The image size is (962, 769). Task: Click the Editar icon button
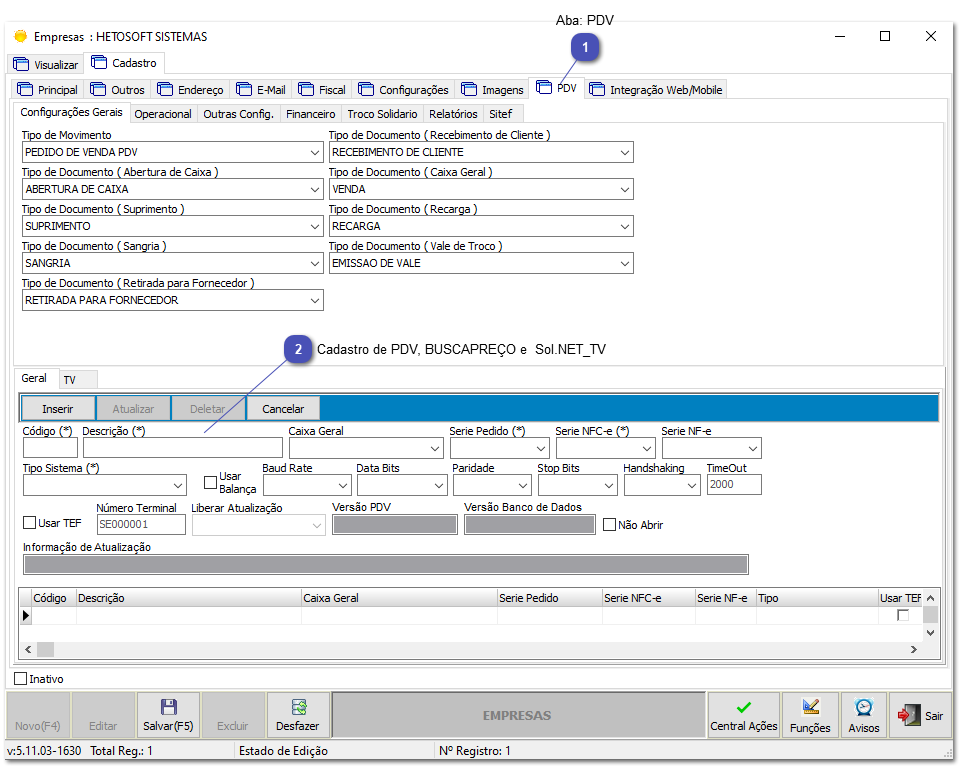[103, 714]
